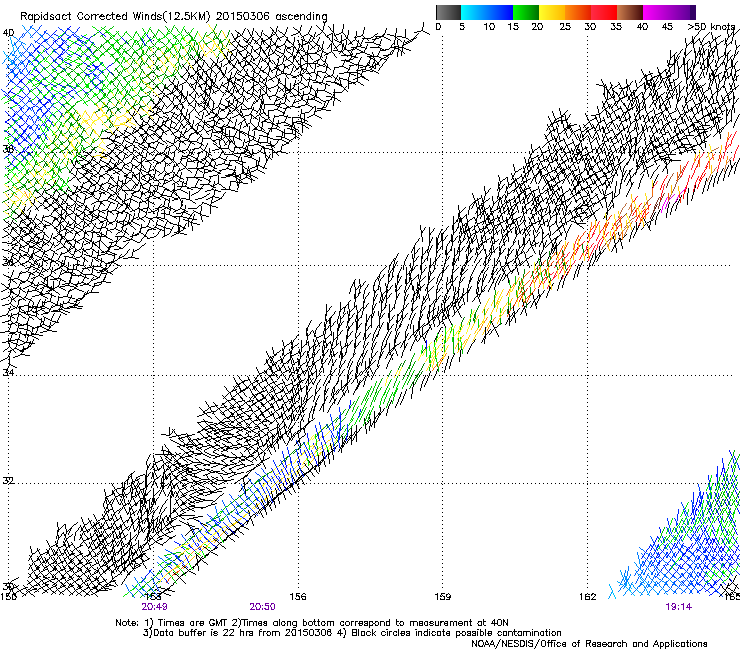Click the '20150306 ascending' date text in title
740x650 pixels.
[271, 16]
